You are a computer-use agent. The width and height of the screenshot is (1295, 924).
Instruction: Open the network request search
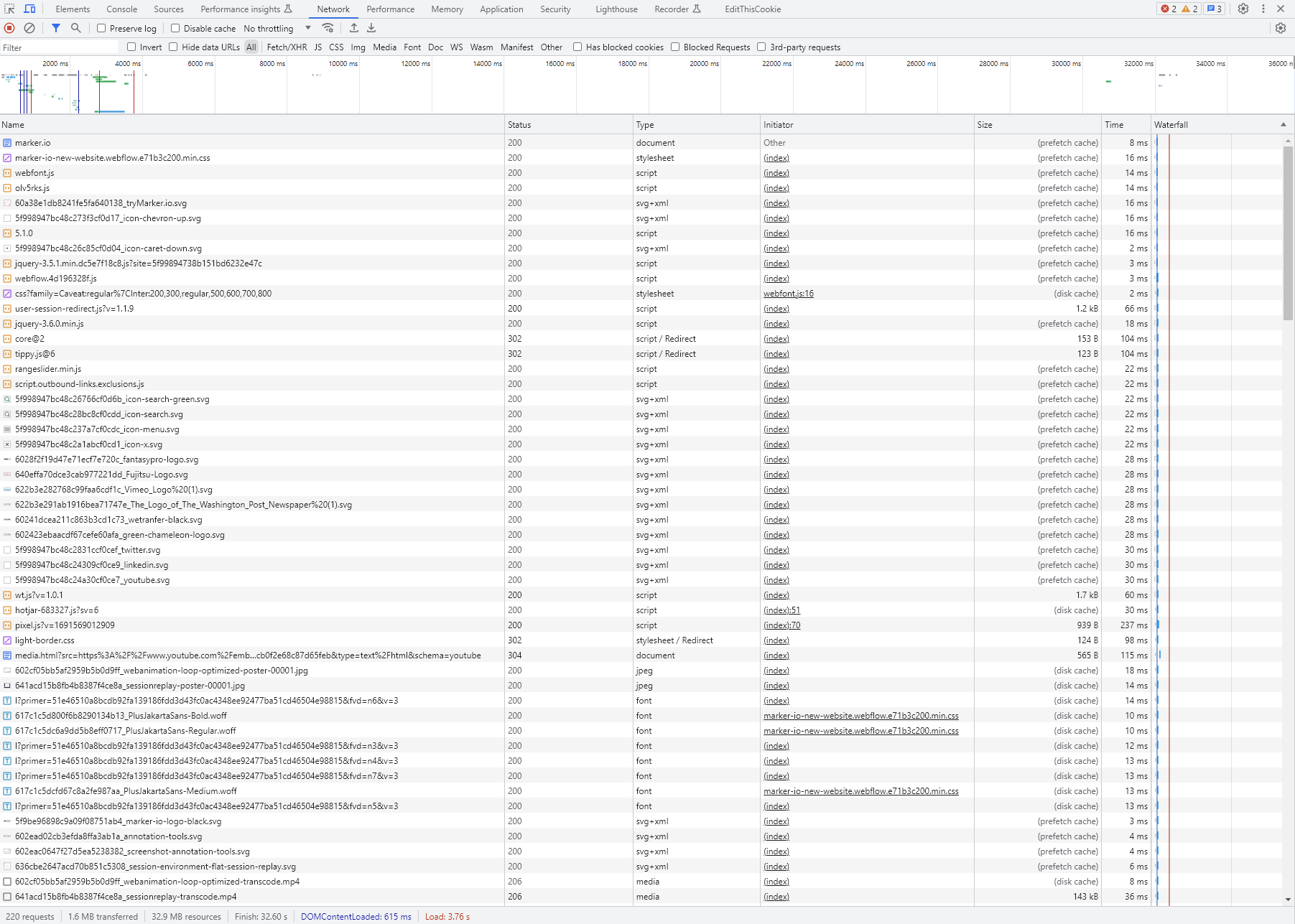point(75,28)
